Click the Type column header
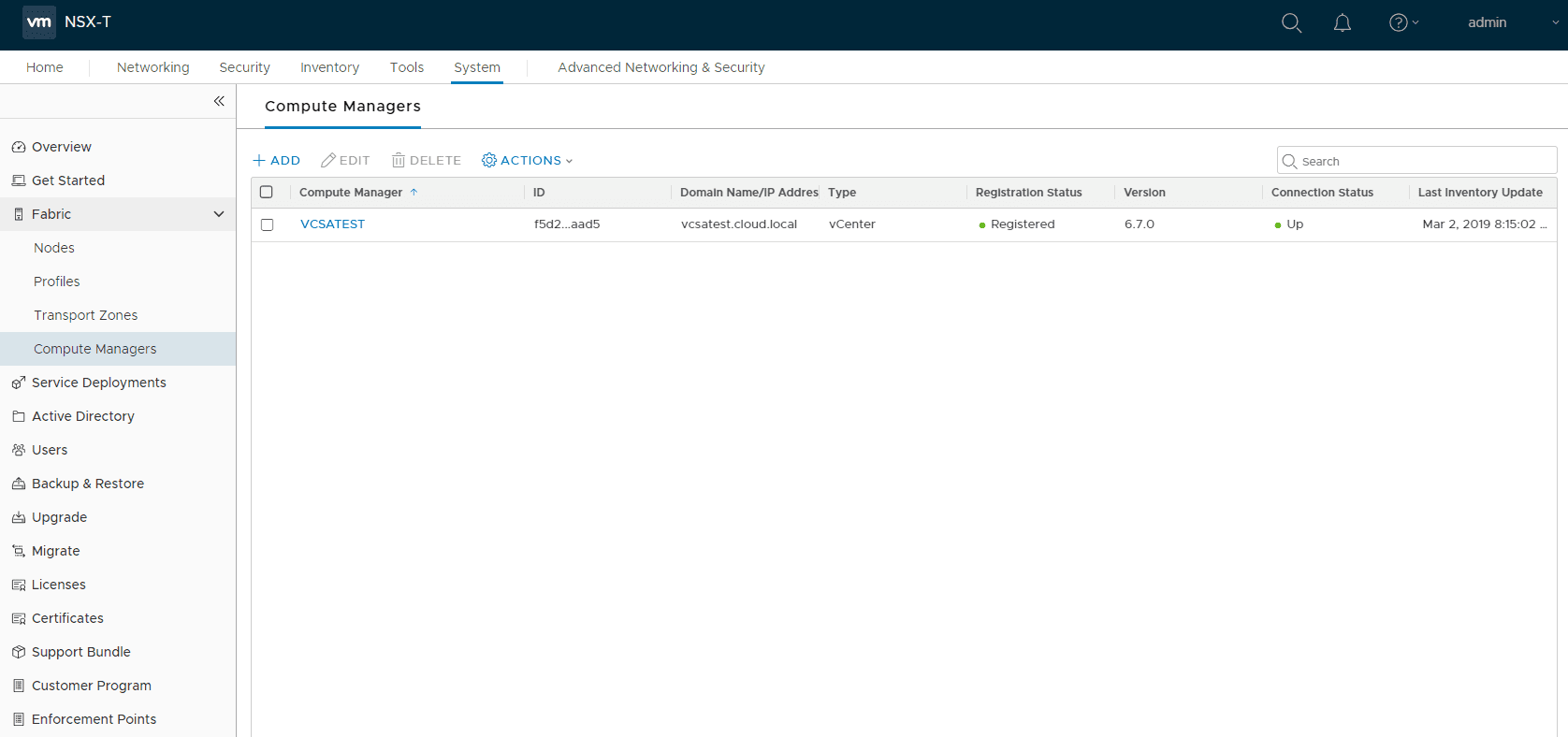 click(842, 192)
